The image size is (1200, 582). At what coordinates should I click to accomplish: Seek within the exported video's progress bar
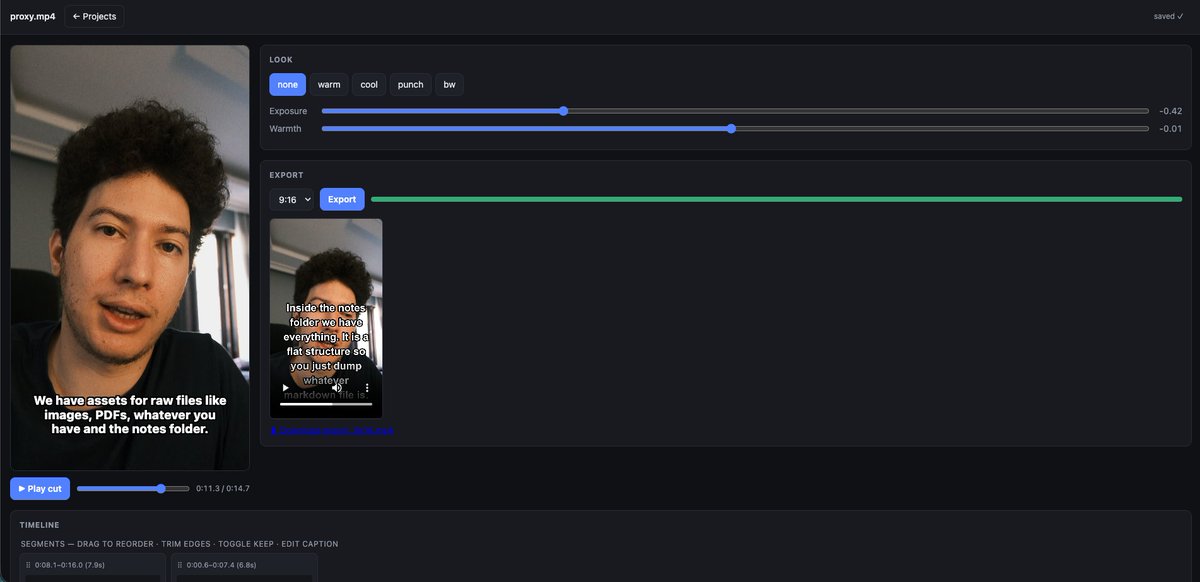[x=326, y=404]
